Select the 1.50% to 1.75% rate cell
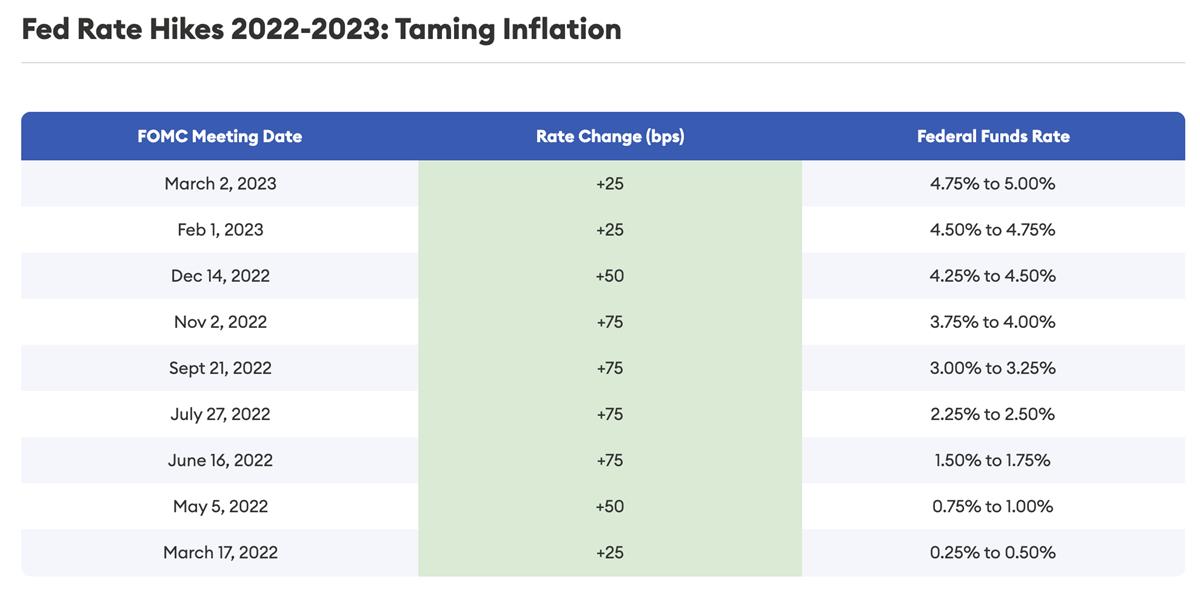The width and height of the screenshot is (1200, 597). point(993,460)
